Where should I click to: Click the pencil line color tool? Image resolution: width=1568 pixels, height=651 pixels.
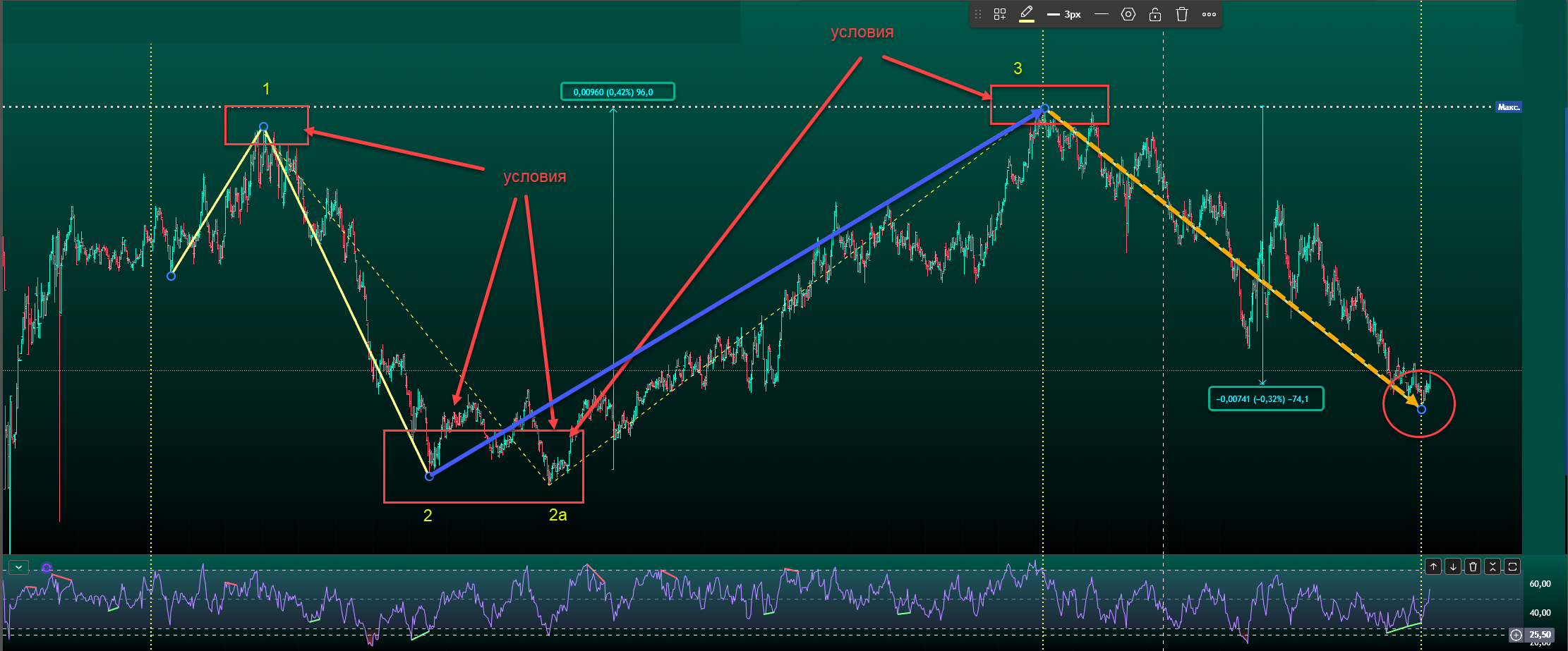pos(1027,14)
